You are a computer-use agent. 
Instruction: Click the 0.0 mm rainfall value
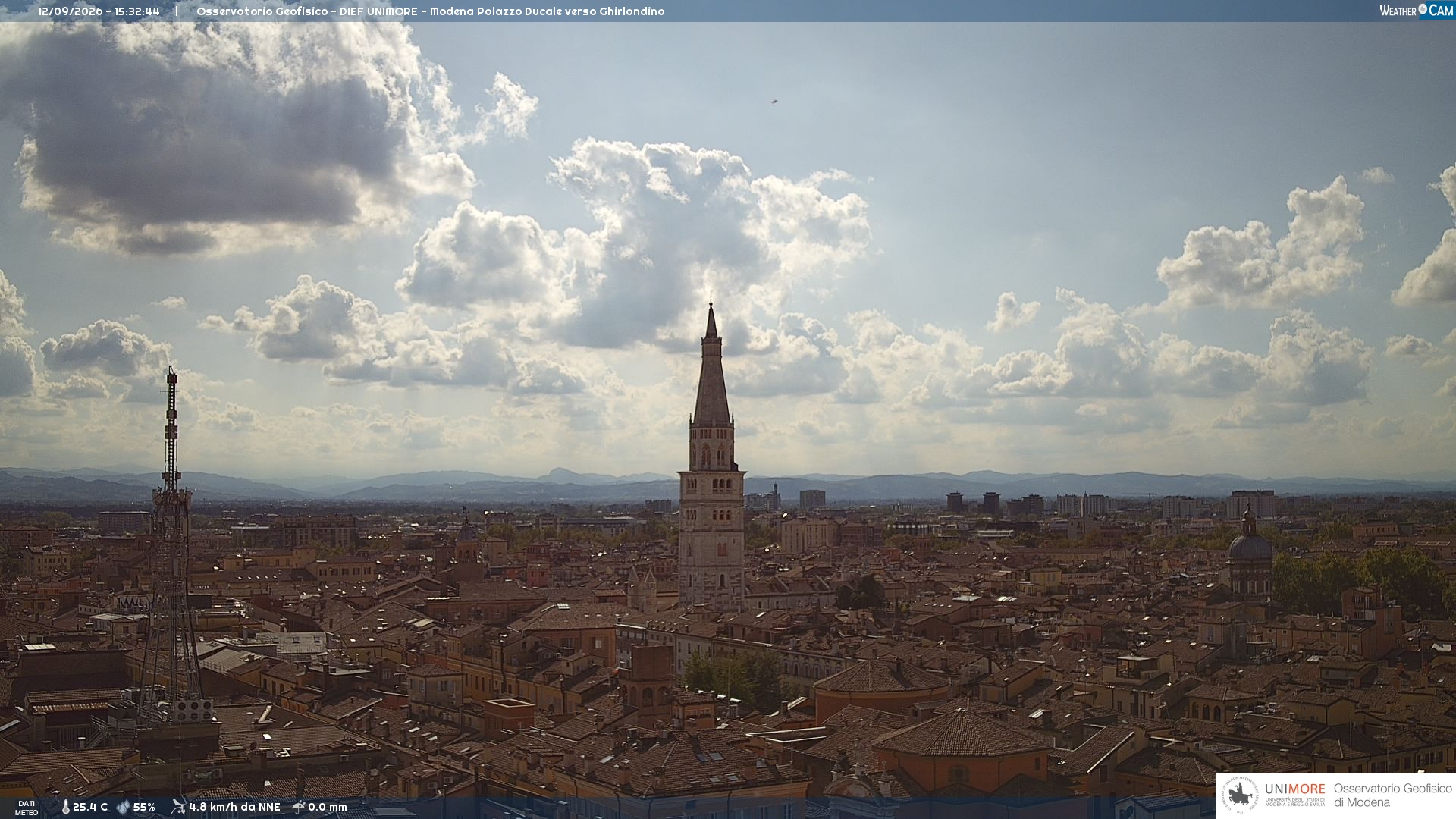pos(328,808)
